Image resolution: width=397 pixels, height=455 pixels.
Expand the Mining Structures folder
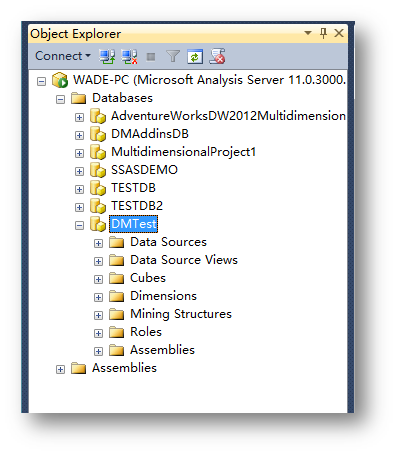pyautogui.click(x=98, y=315)
